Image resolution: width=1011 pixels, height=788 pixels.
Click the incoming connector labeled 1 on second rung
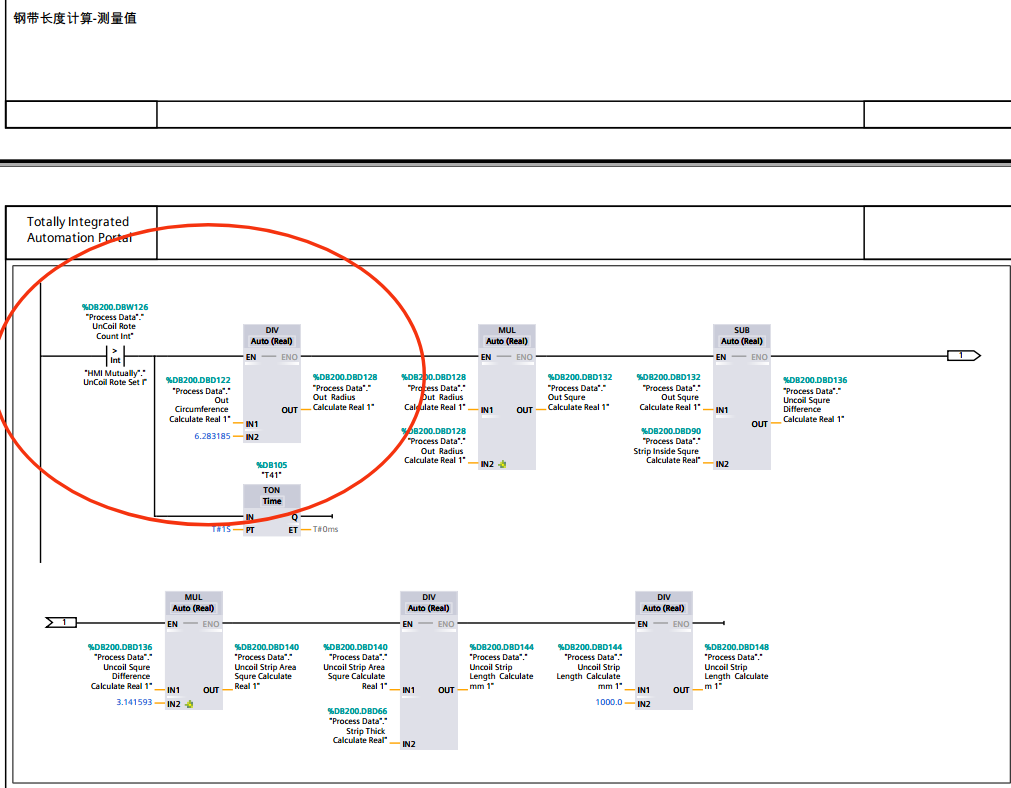(x=61, y=622)
